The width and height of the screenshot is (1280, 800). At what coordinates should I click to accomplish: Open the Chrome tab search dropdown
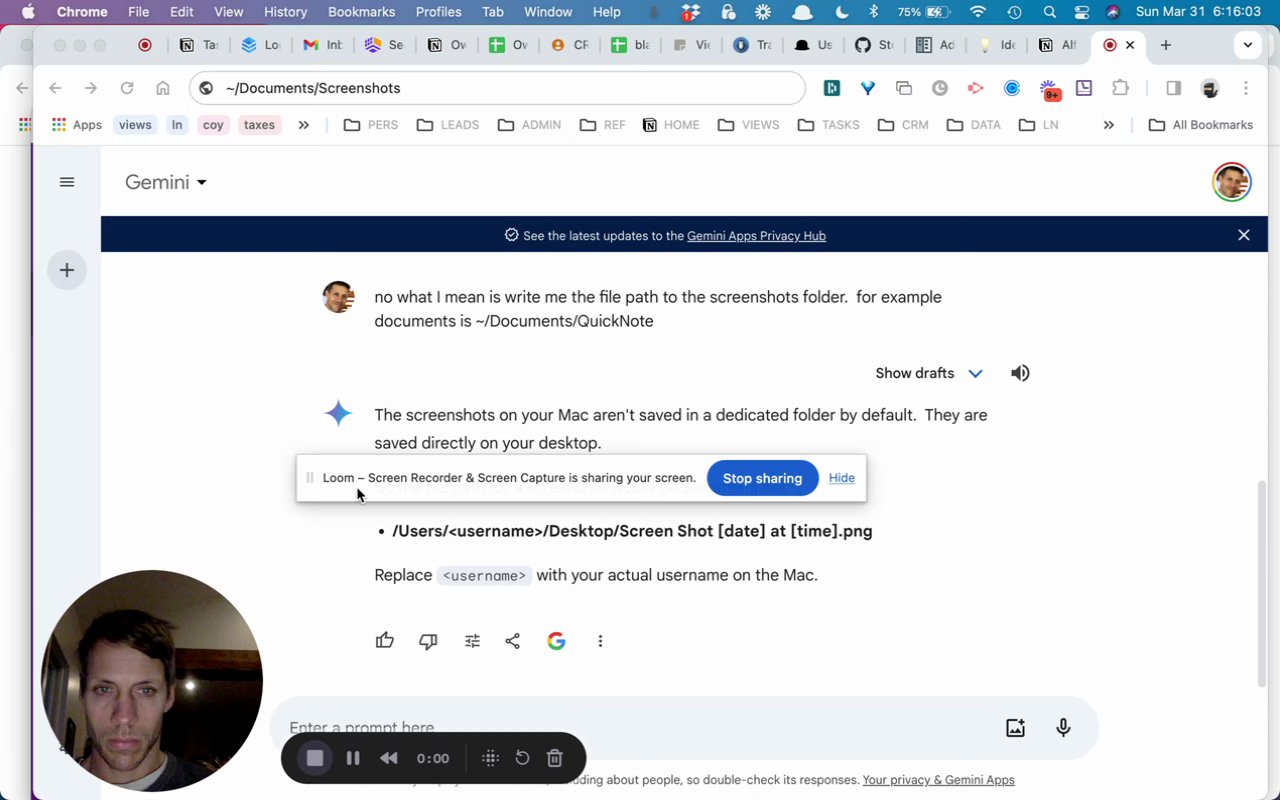point(1247,45)
